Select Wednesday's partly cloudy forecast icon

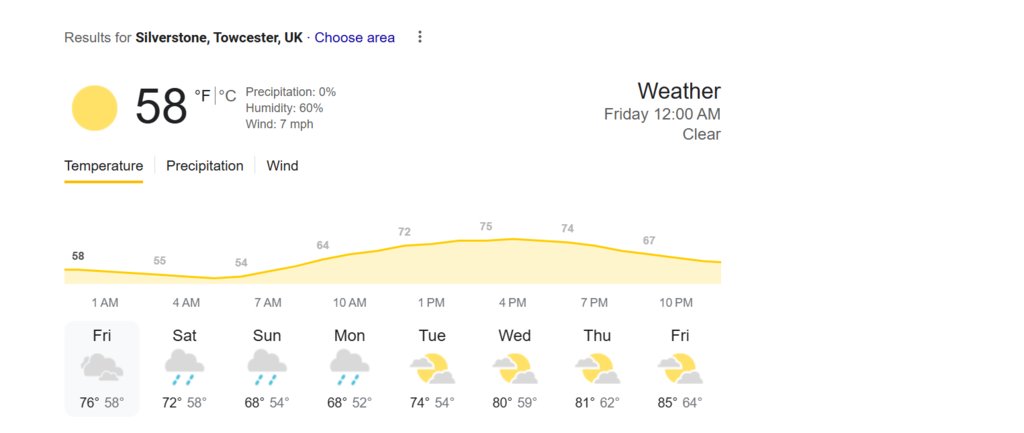(515, 368)
